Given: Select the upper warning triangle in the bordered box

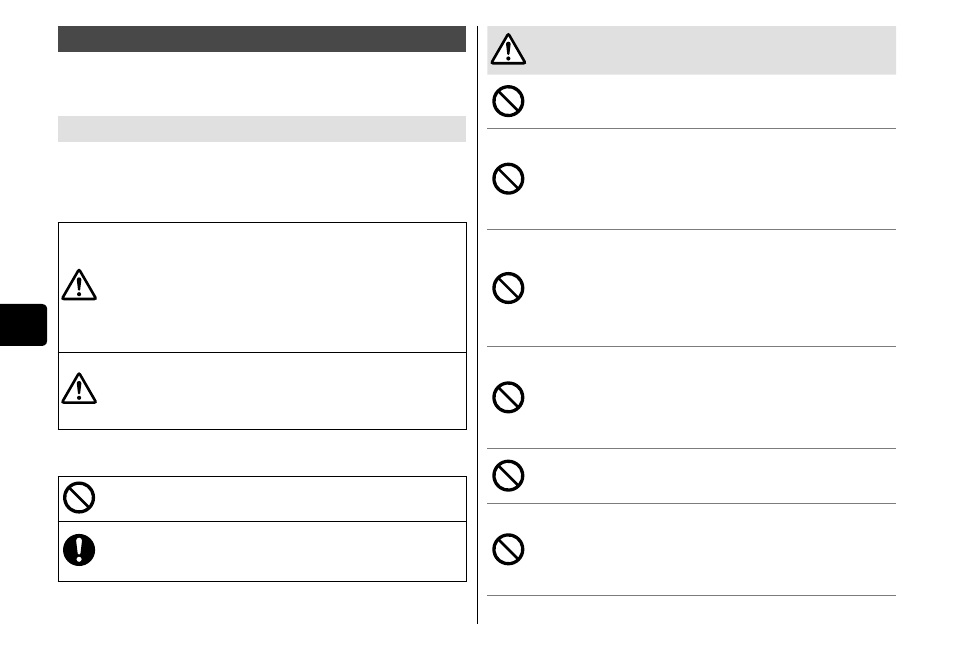Looking at the screenshot, I should [79, 285].
